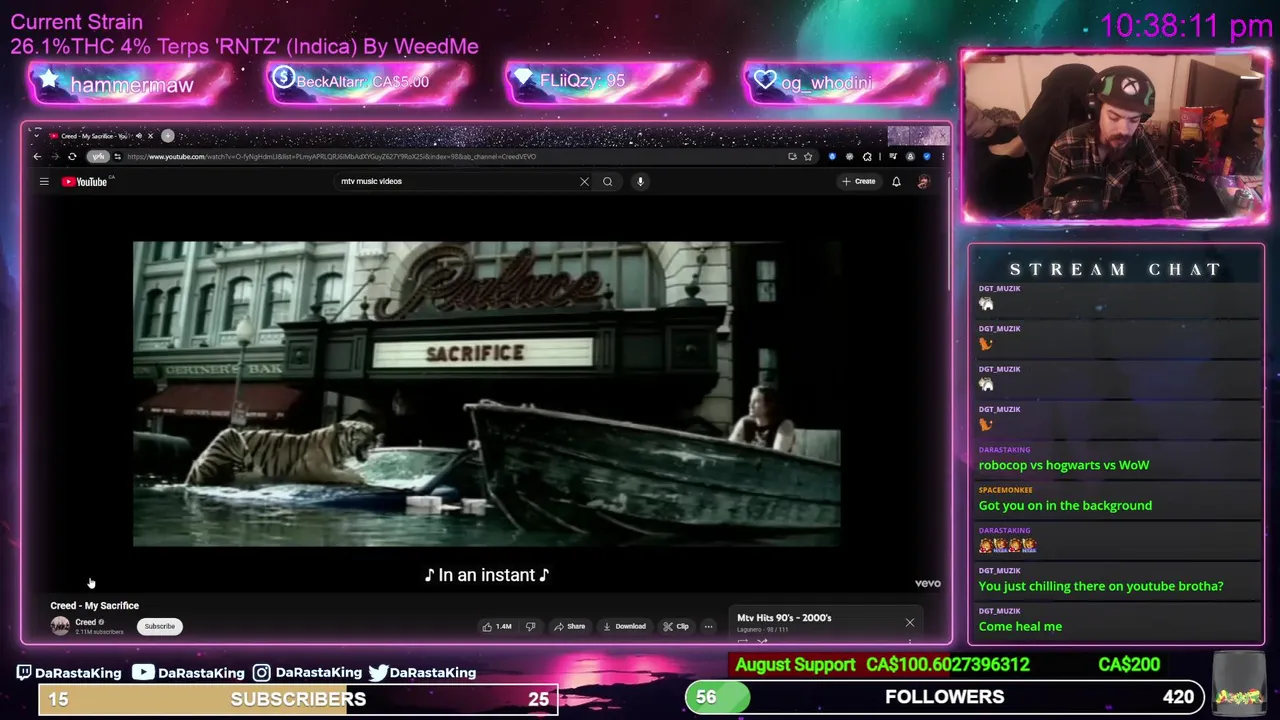Click the Twitter DaRastaKing handle
1280x720 pixels.
tap(422, 672)
